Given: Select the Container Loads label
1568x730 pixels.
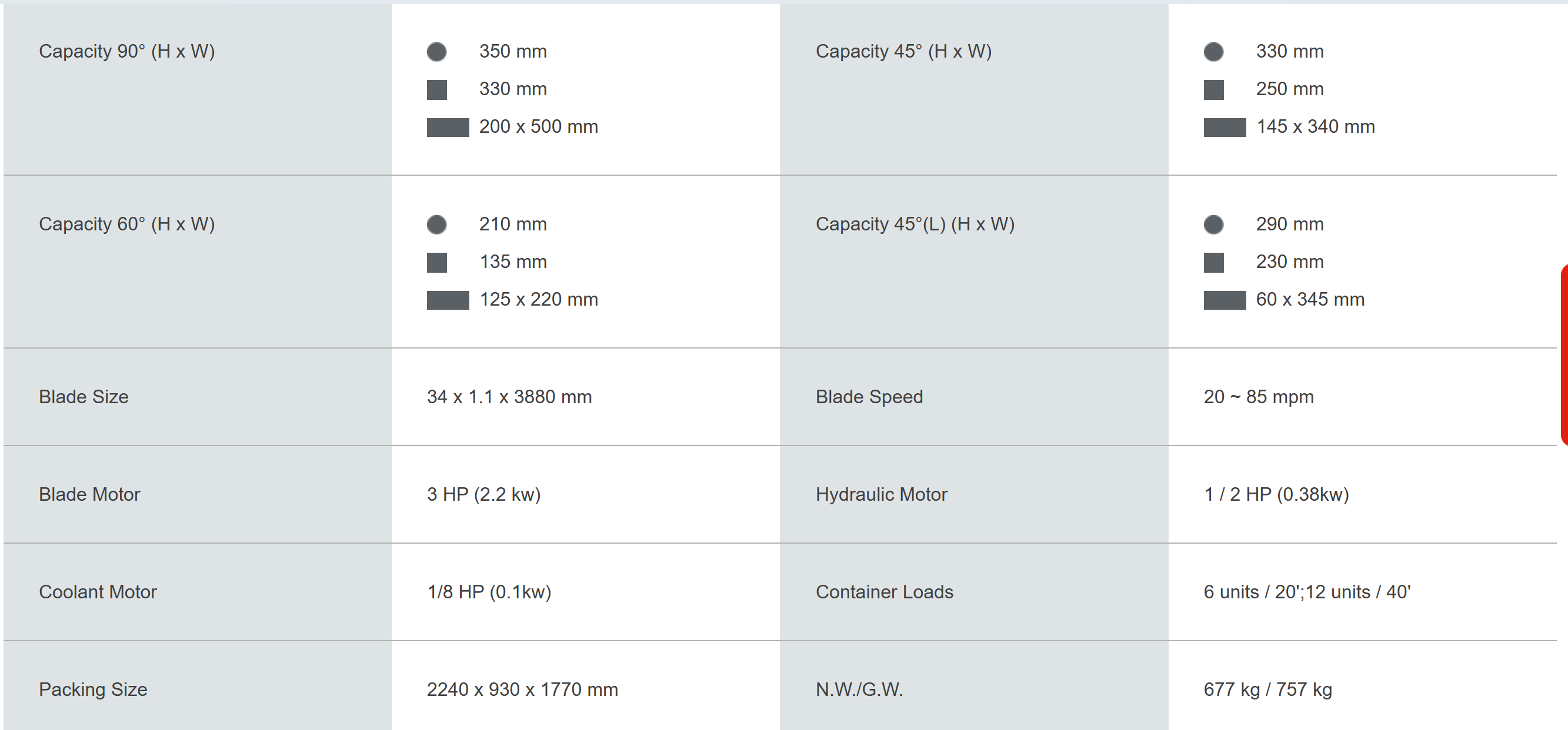Looking at the screenshot, I should (884, 591).
